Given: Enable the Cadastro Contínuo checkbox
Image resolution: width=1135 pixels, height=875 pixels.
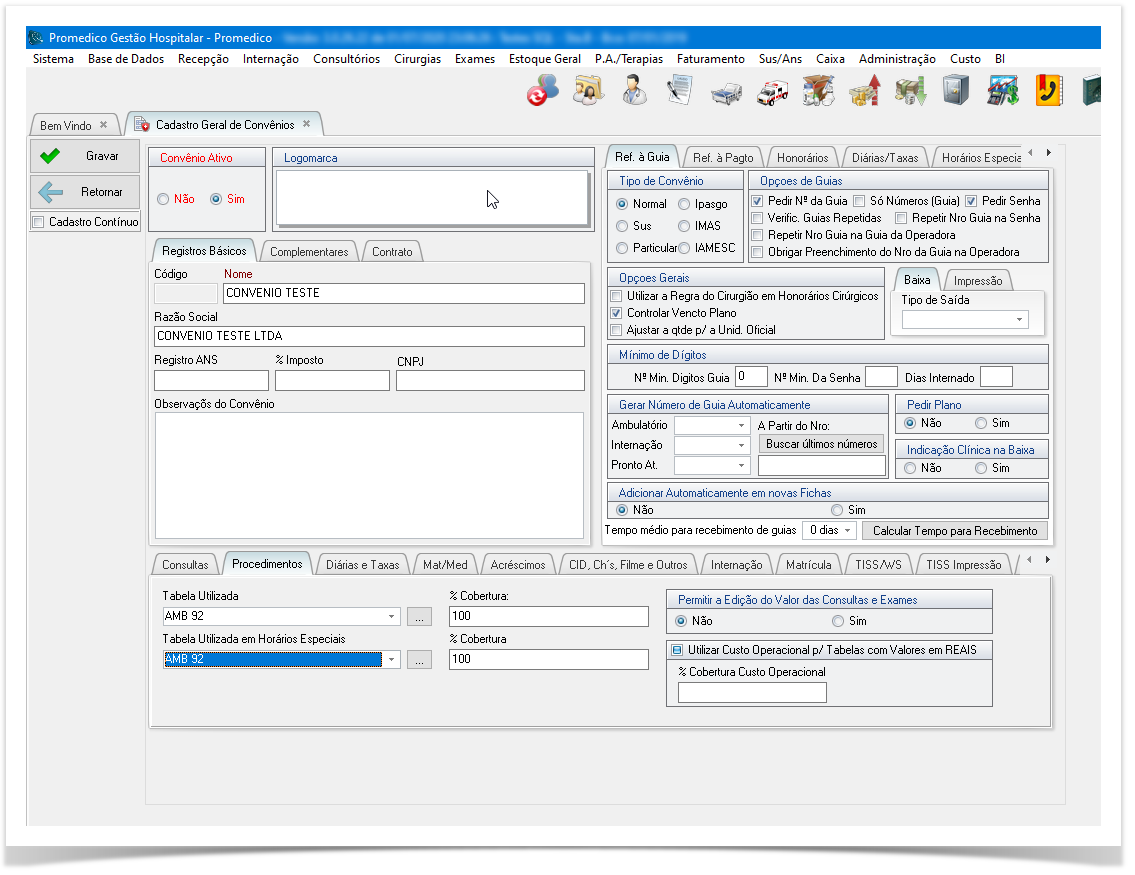Looking at the screenshot, I should pyautogui.click(x=39, y=222).
